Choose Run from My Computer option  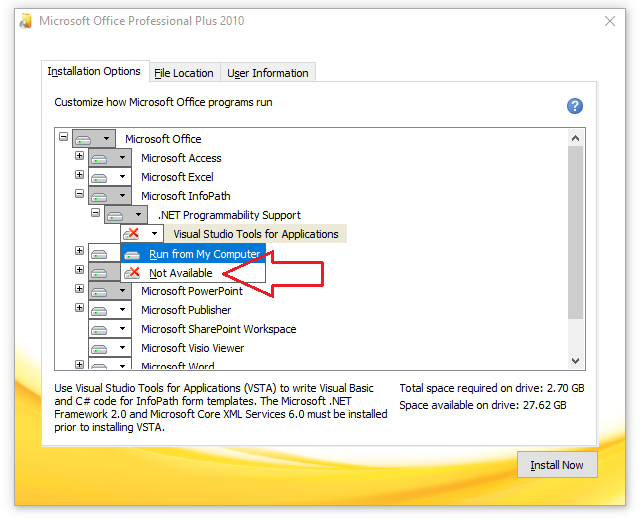pyautogui.click(x=193, y=254)
